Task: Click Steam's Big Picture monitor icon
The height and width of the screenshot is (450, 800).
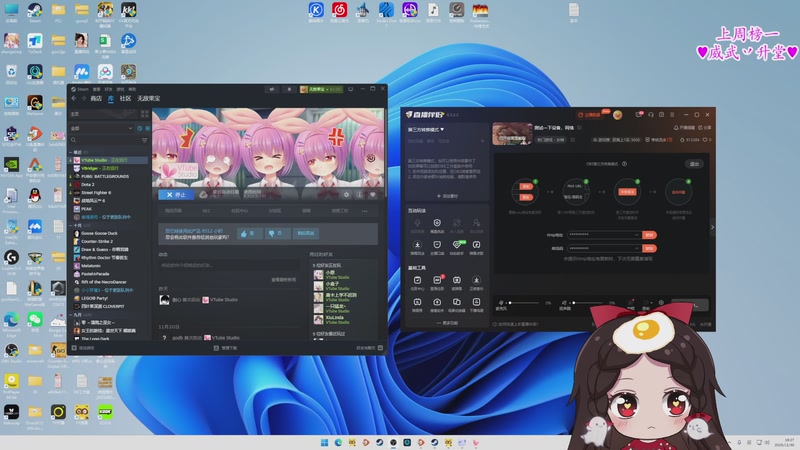Action: (351, 89)
